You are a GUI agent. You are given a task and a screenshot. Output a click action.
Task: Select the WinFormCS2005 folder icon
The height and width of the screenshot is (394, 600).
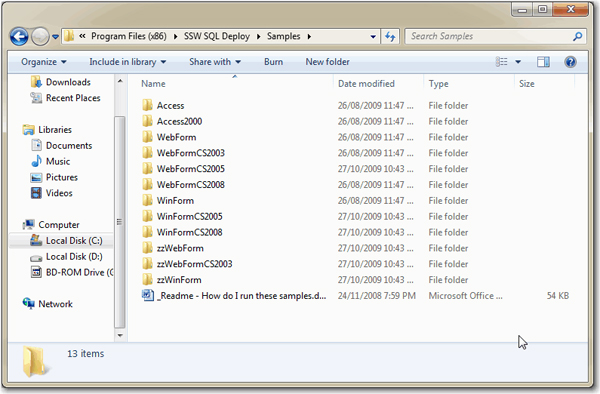tap(147, 217)
